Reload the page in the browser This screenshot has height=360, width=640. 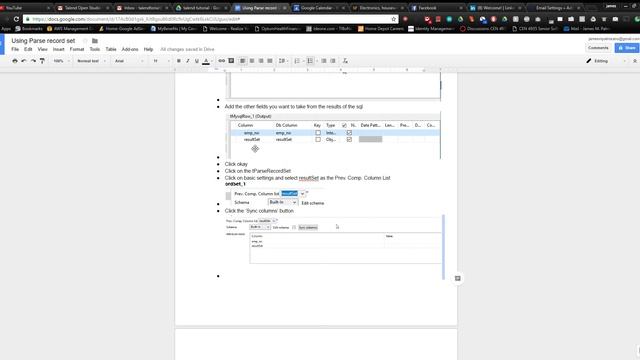tap(16, 19)
